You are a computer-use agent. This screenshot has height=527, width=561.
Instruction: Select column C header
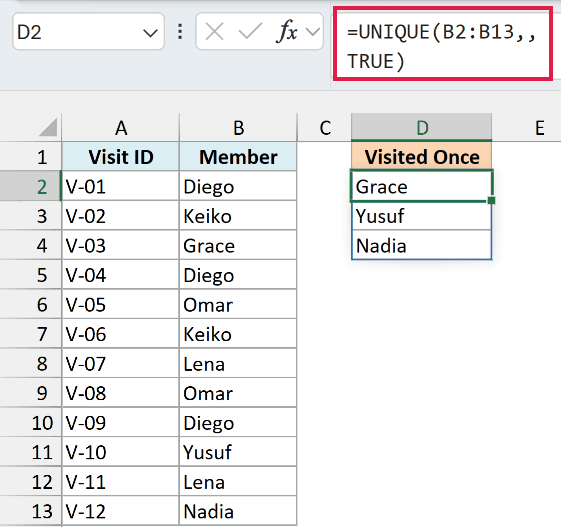325,128
